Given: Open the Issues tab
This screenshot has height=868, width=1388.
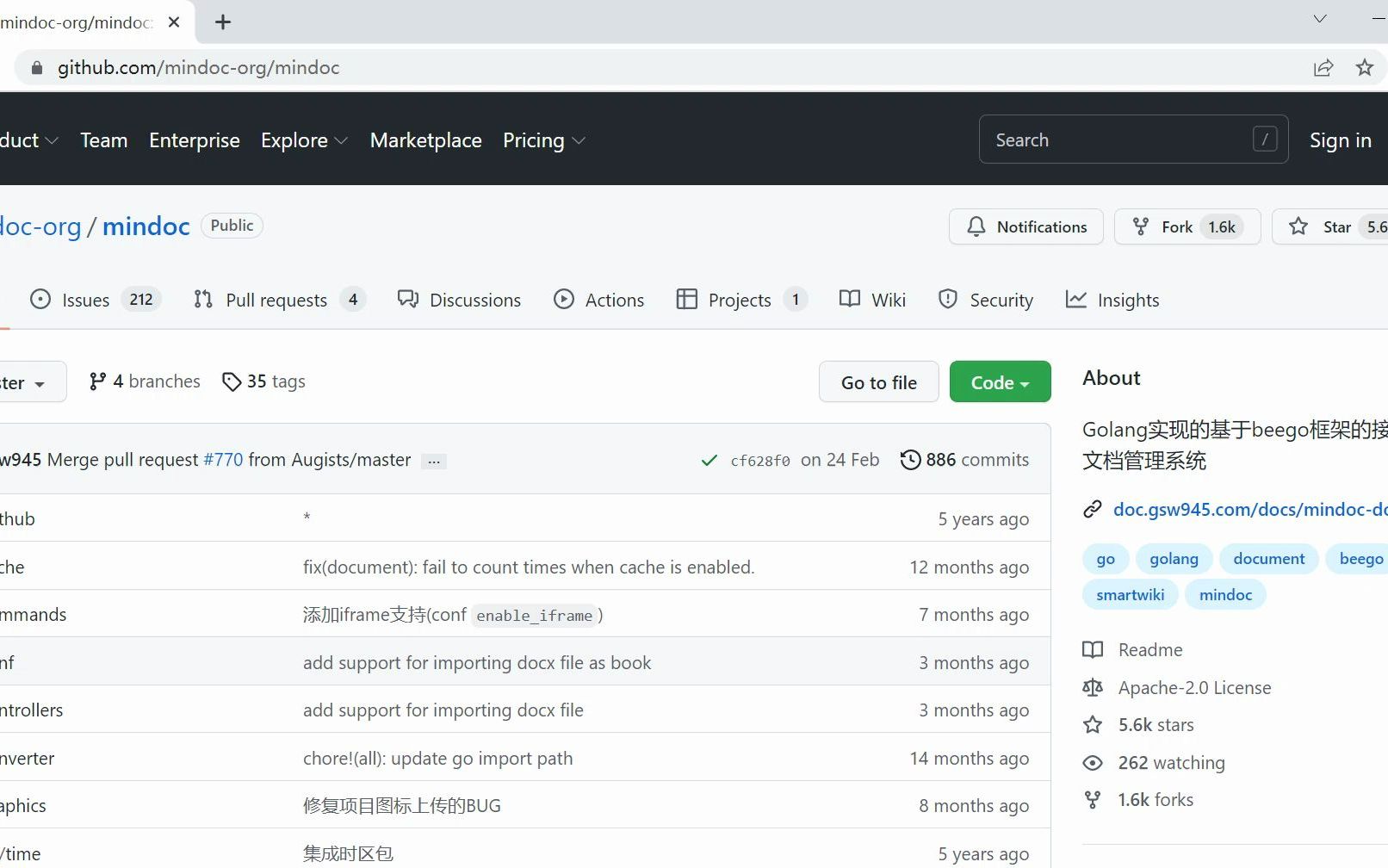Looking at the screenshot, I should pyautogui.click(x=95, y=300).
